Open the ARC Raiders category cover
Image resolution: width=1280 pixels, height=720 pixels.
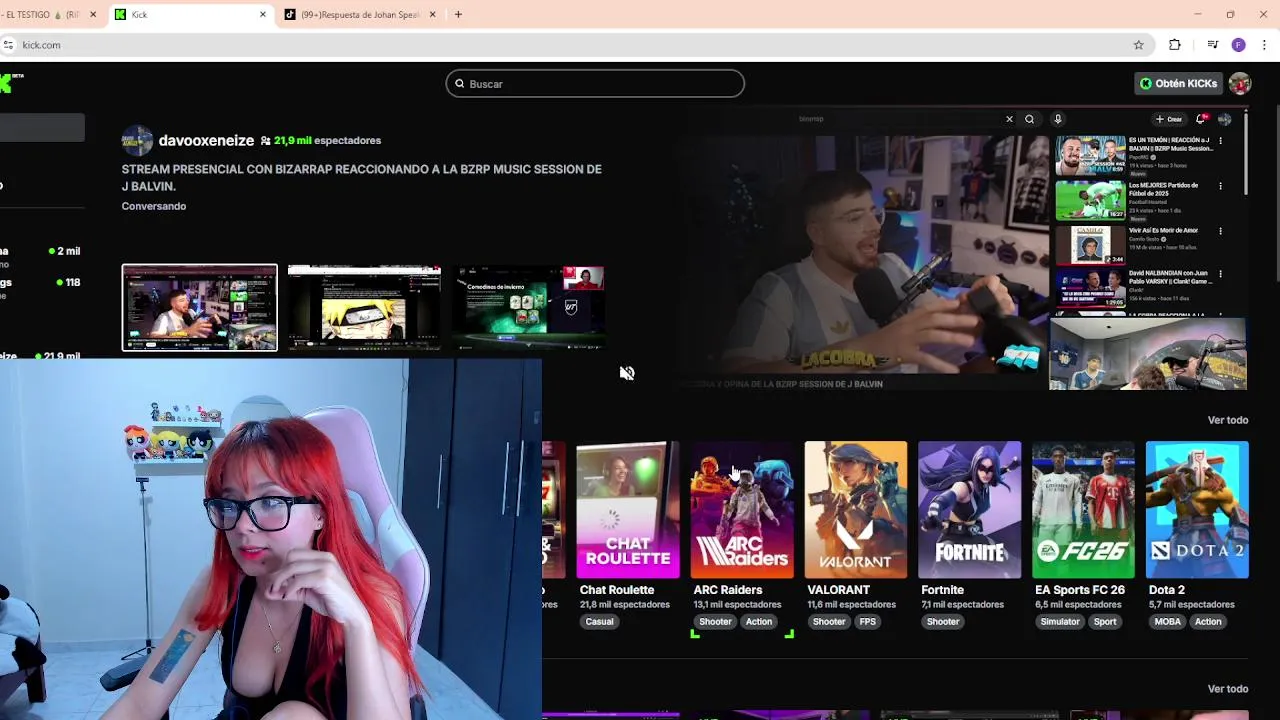pos(742,510)
